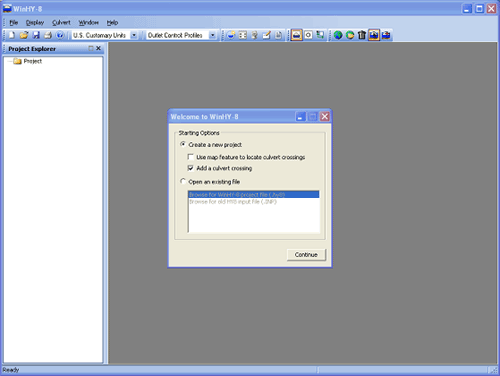The image size is (500, 376).
Task: Open the Help menu
Action: 112,23
